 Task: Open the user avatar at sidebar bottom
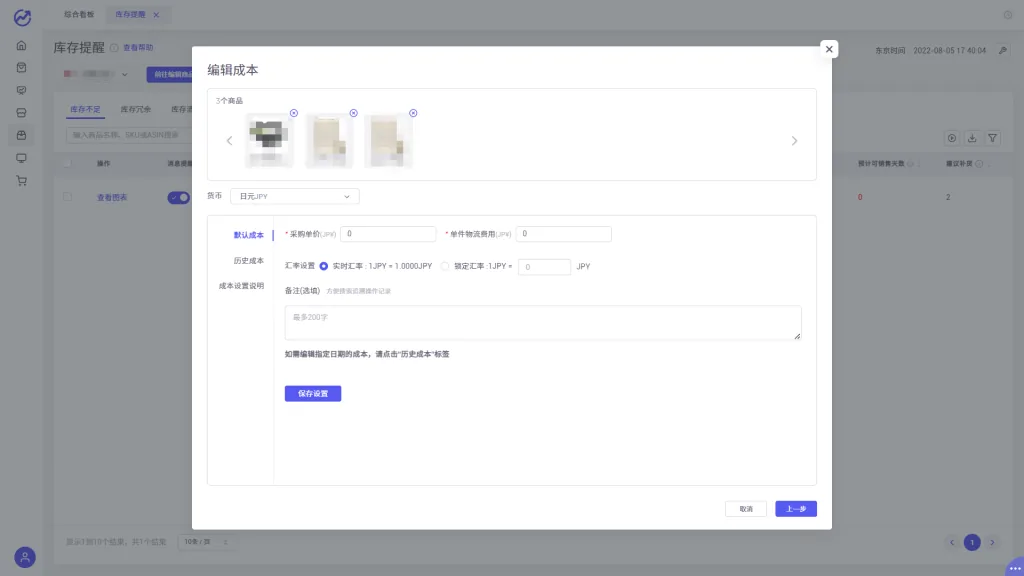(25, 557)
